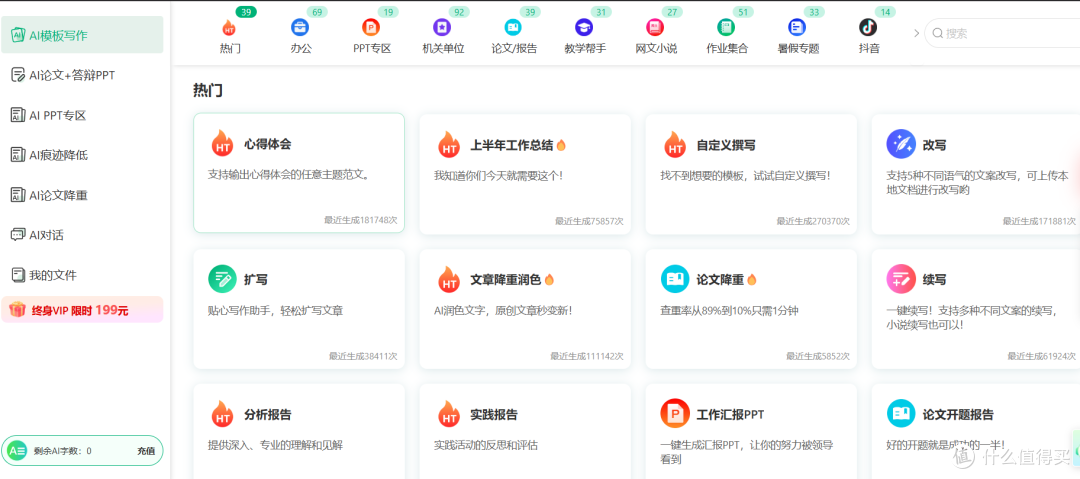Image resolution: width=1080 pixels, height=479 pixels.
Task: Expand more categories with the right chevron
Action: pos(916,32)
